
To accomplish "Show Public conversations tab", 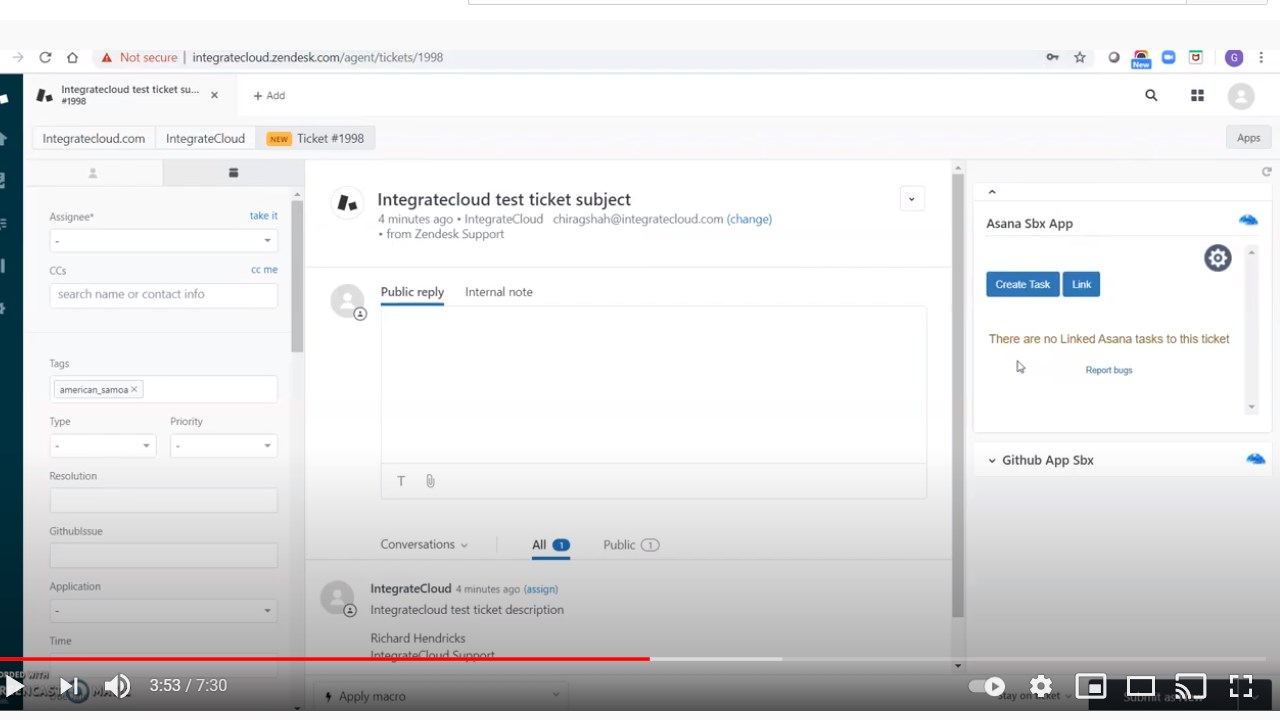I will pos(631,545).
